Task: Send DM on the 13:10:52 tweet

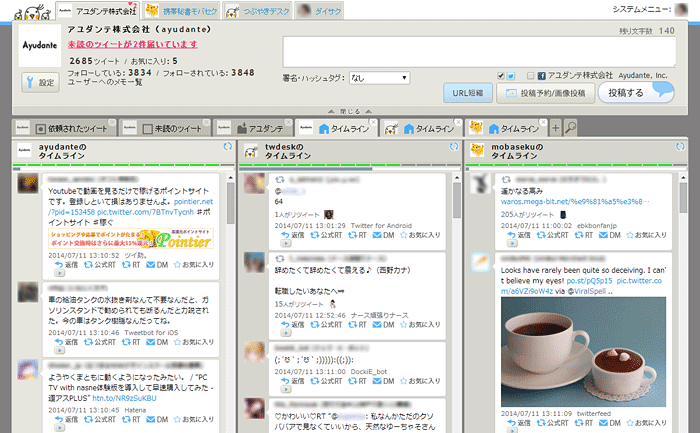Action: (x=157, y=265)
